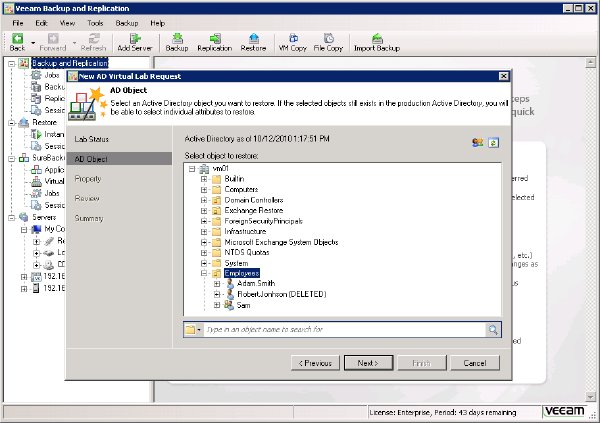Expand the Computers folder node
Viewport: 600px width, 423px height.
pyautogui.click(x=204, y=189)
